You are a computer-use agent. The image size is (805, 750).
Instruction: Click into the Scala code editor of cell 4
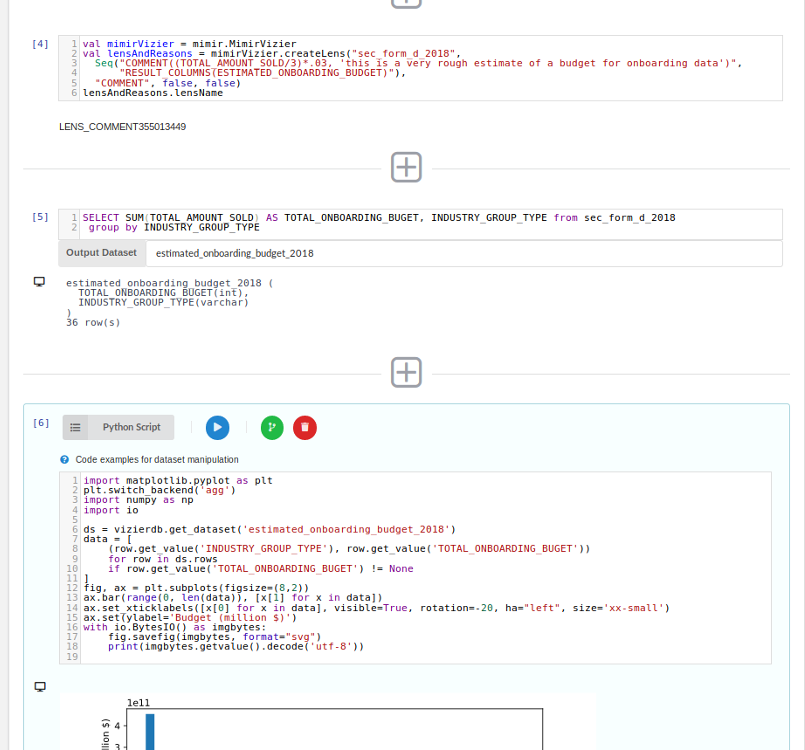420,68
